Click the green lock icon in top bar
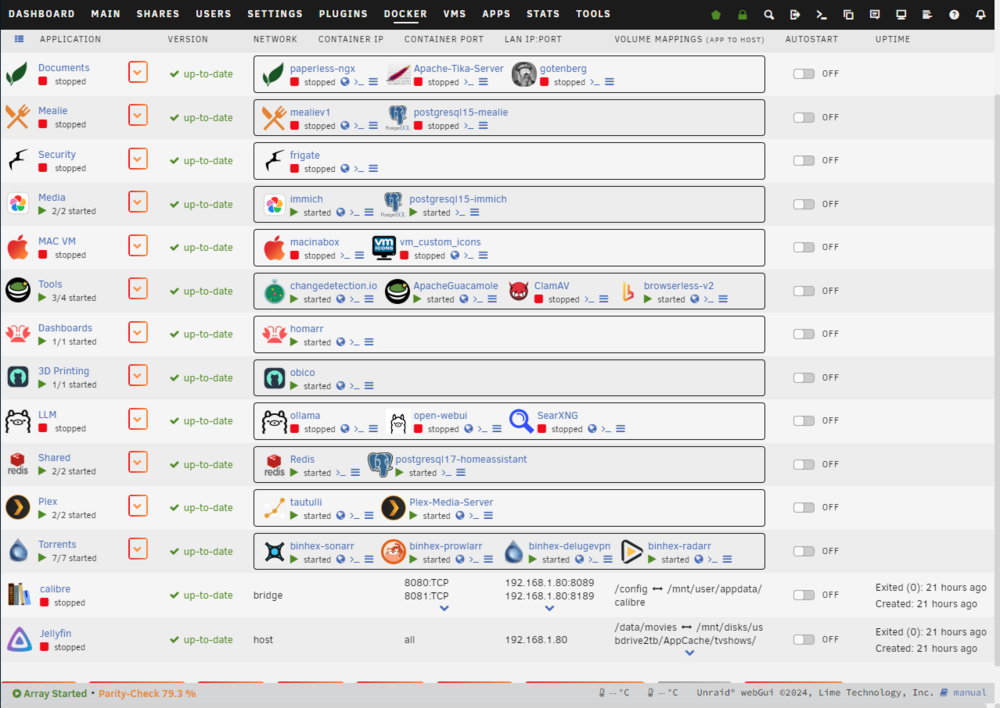 point(742,14)
